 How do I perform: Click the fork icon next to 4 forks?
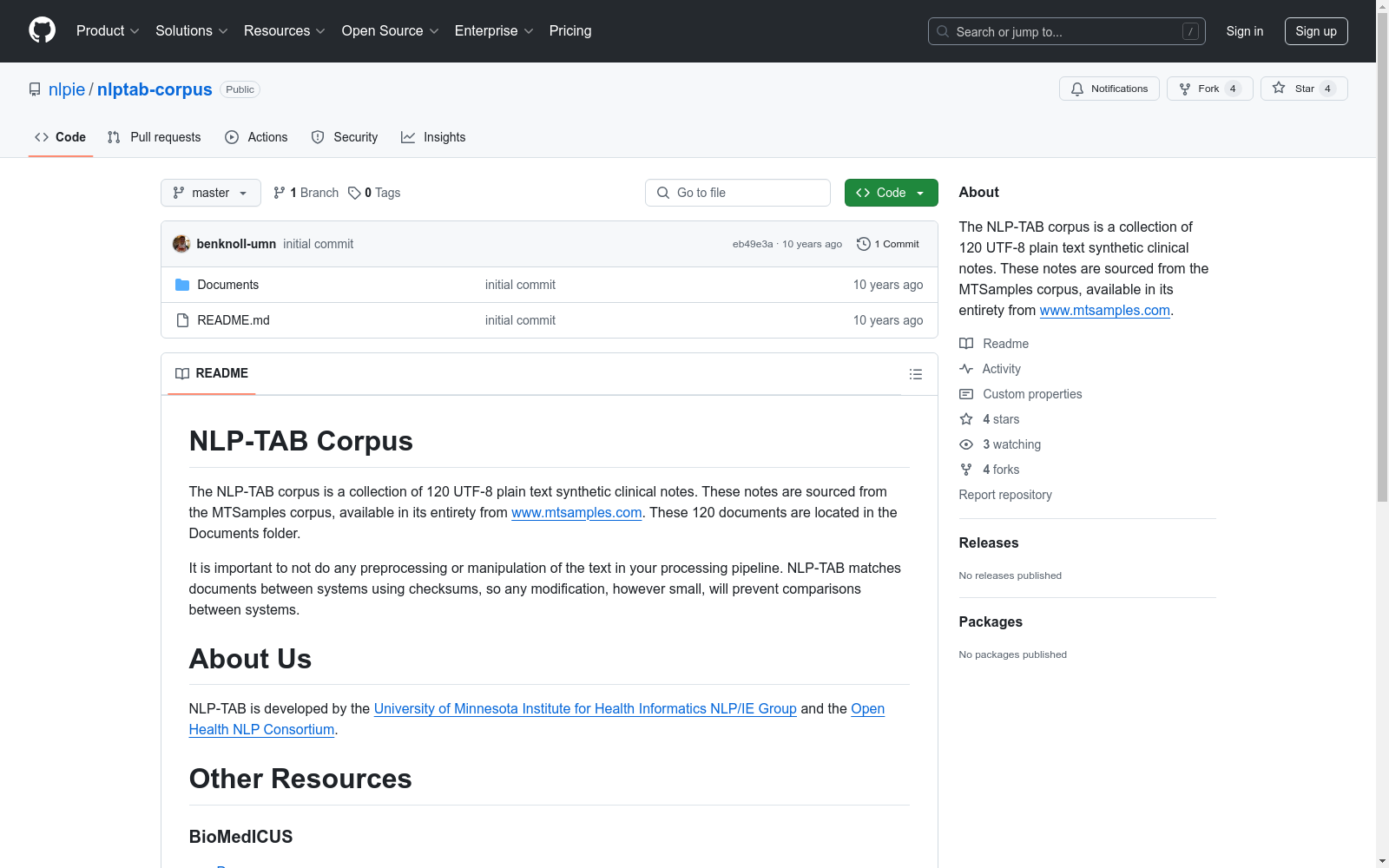click(x=966, y=470)
